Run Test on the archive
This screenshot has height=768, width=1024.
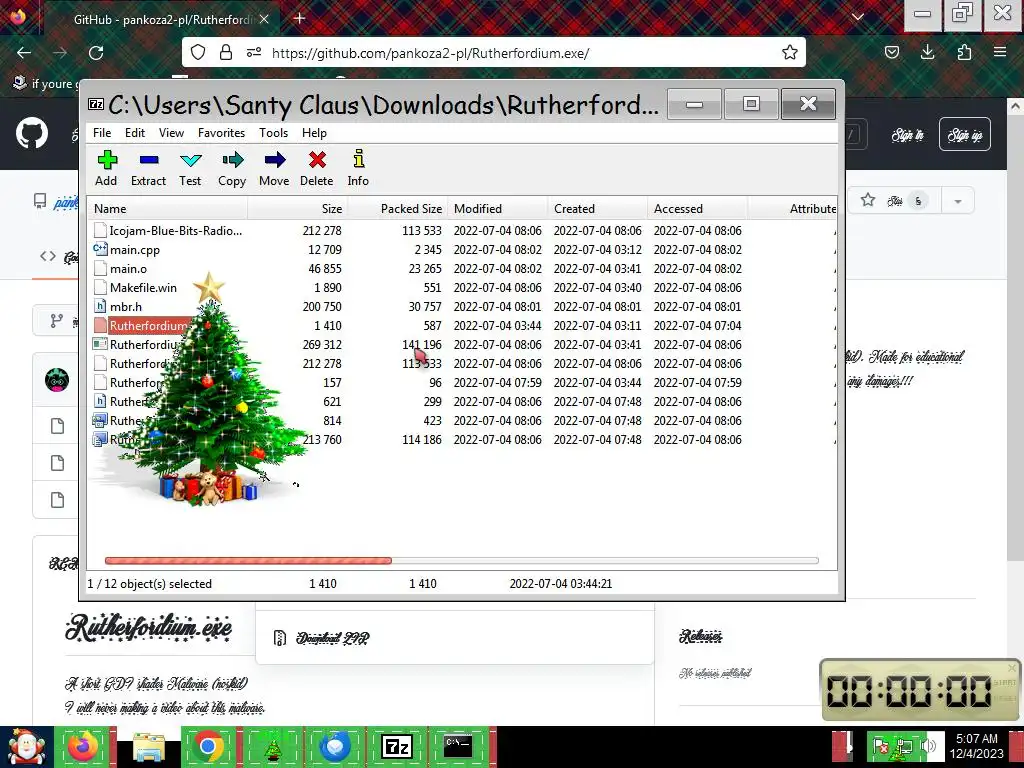coord(190,168)
